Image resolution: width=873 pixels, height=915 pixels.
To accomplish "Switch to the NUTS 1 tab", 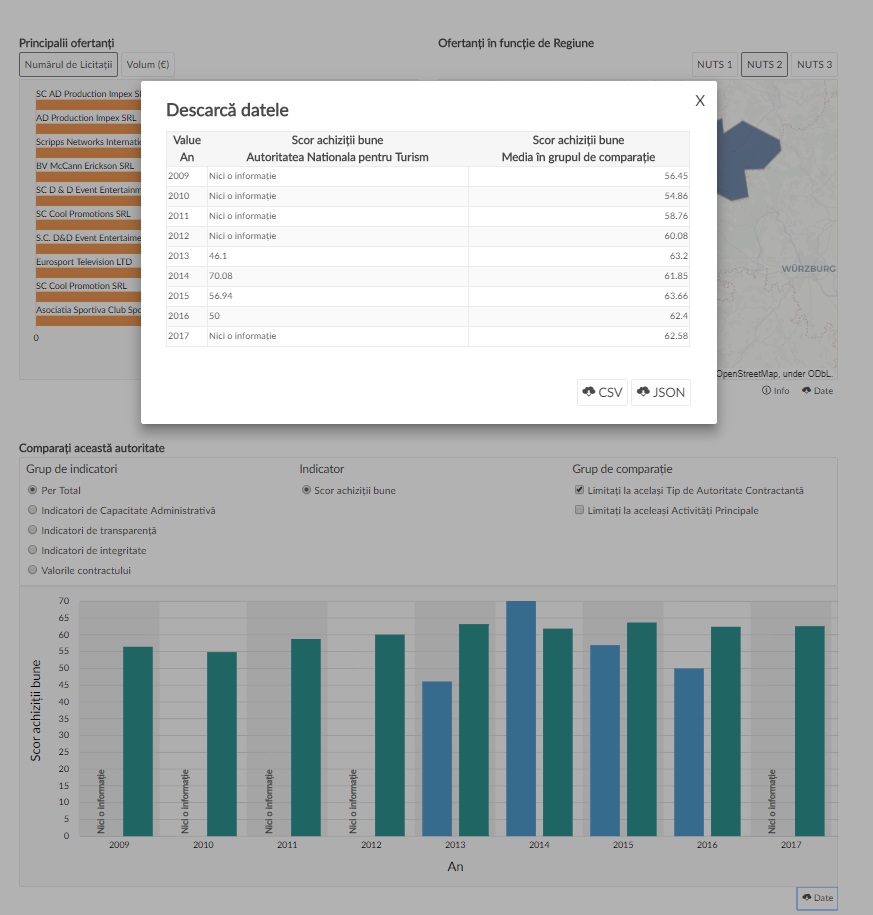I will pyautogui.click(x=714, y=65).
